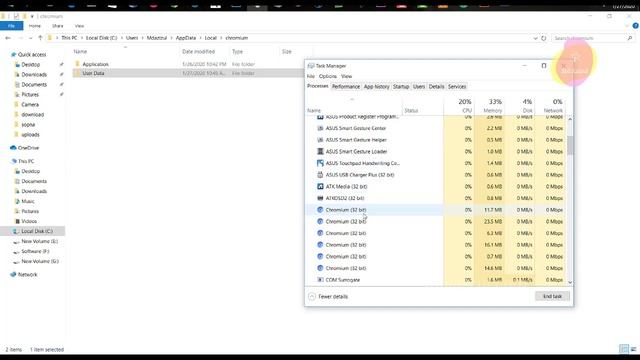
Task: Click the address bar refresh icon
Action: coord(544,38)
